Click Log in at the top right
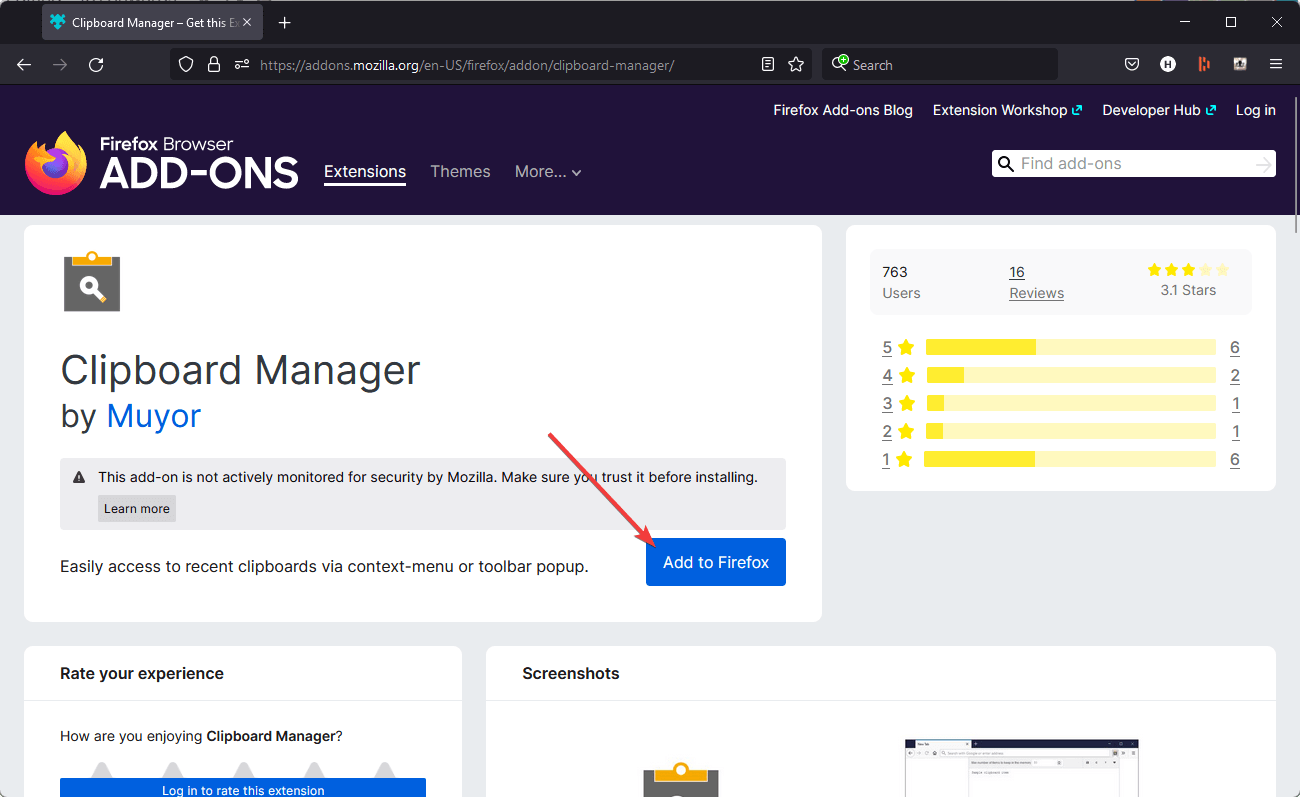The height and width of the screenshot is (797, 1300). point(1255,110)
